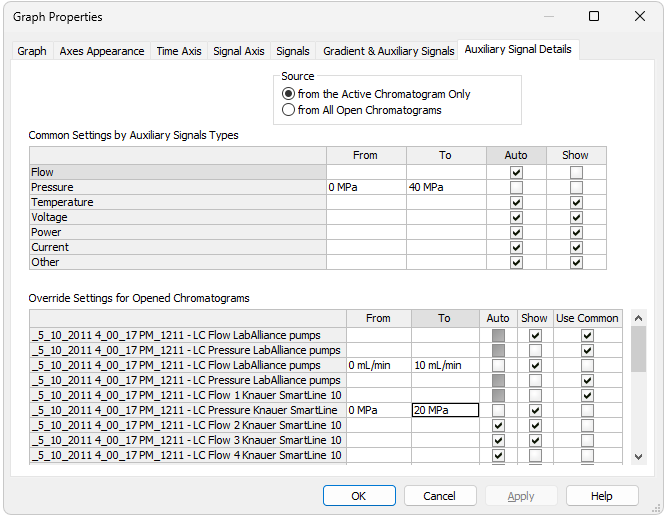This screenshot has height=517, width=667.
Task: Toggle Show for the Temperature row
Action: point(576,203)
